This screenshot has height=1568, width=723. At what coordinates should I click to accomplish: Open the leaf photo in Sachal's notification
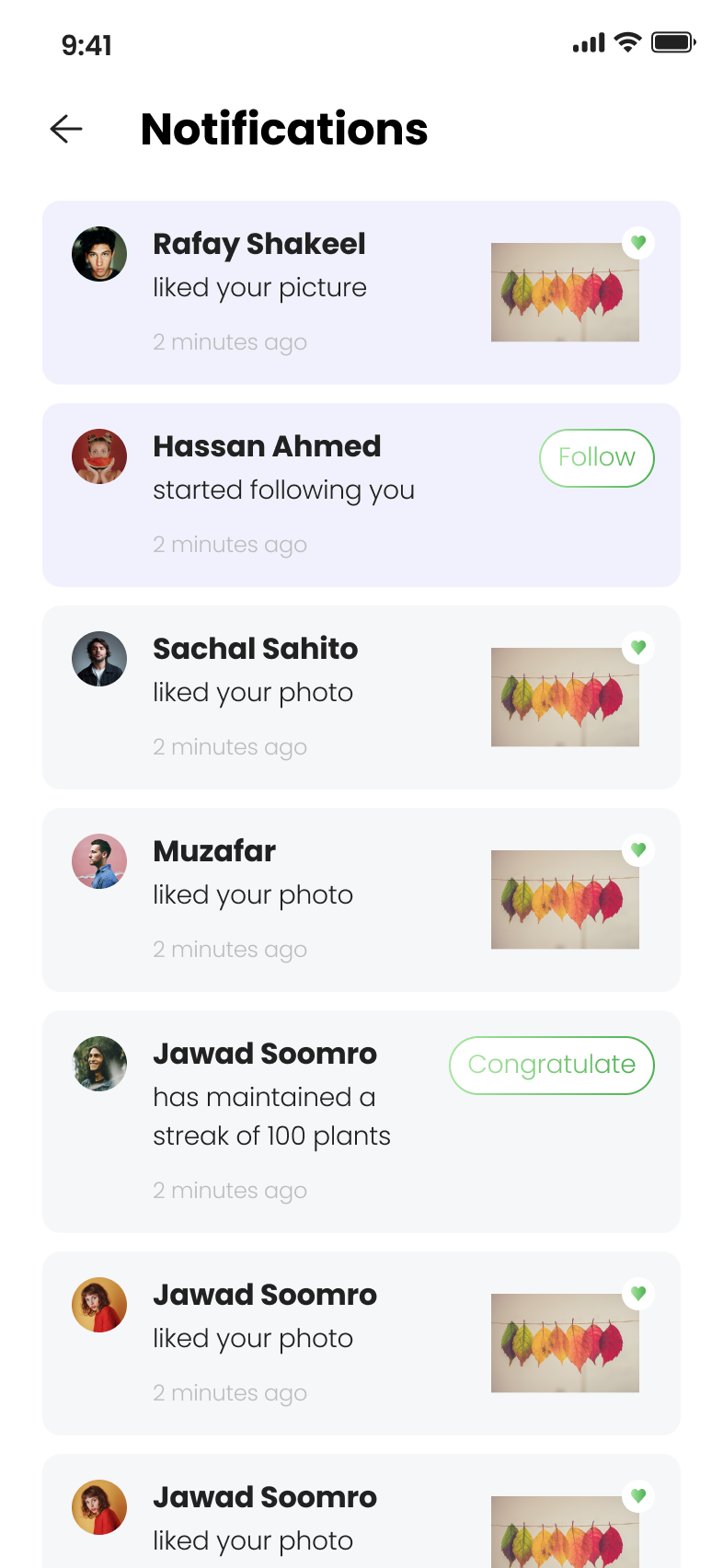click(x=565, y=698)
